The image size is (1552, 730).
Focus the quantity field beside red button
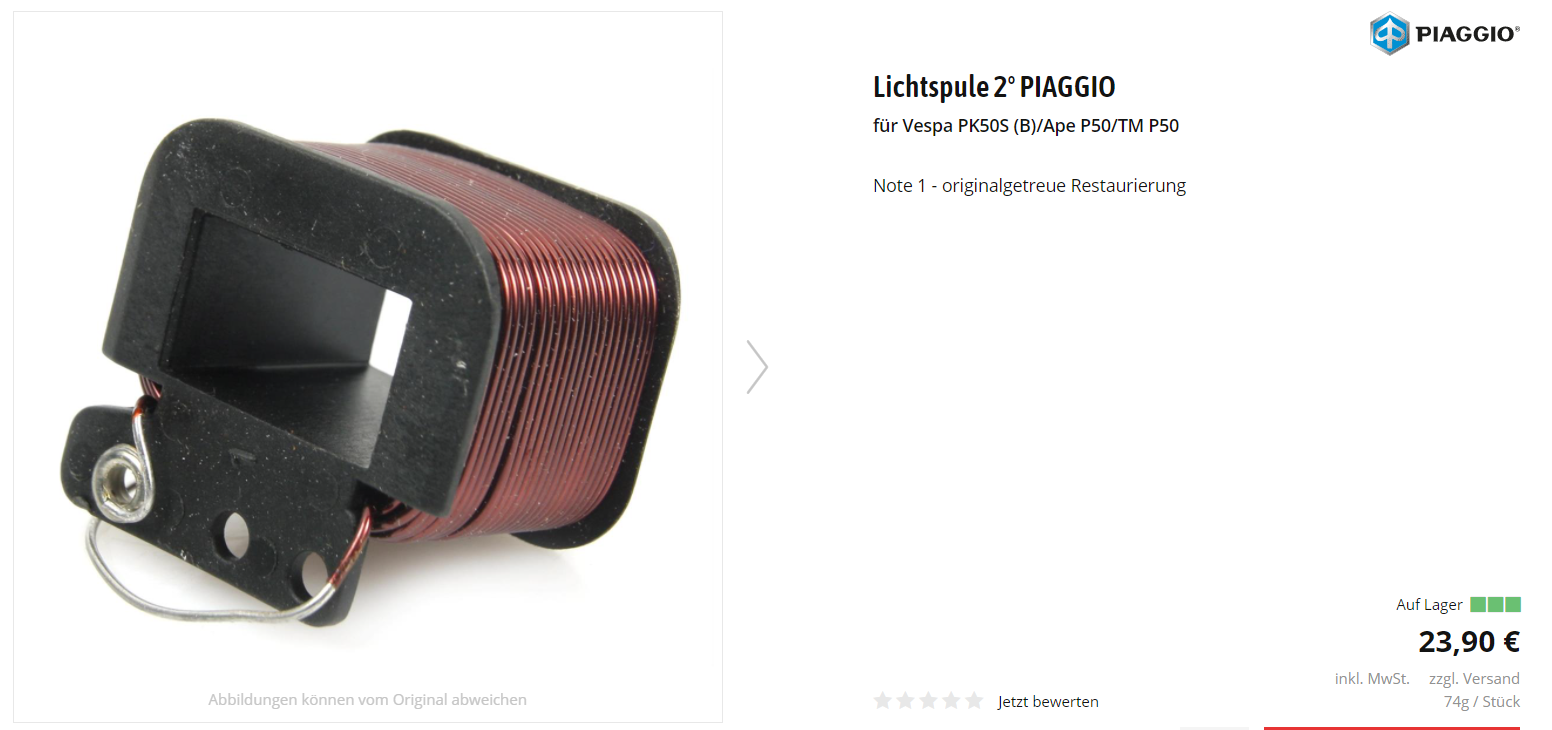click(1214, 728)
